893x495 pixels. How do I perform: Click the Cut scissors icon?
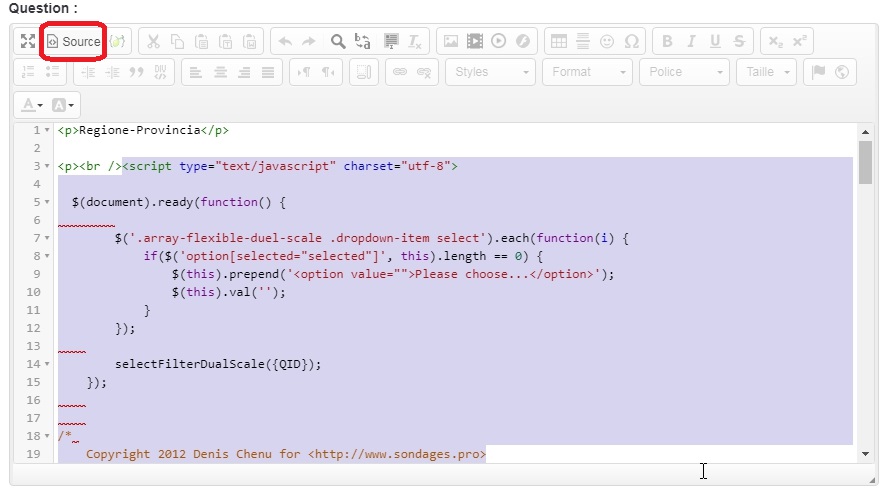point(153,41)
